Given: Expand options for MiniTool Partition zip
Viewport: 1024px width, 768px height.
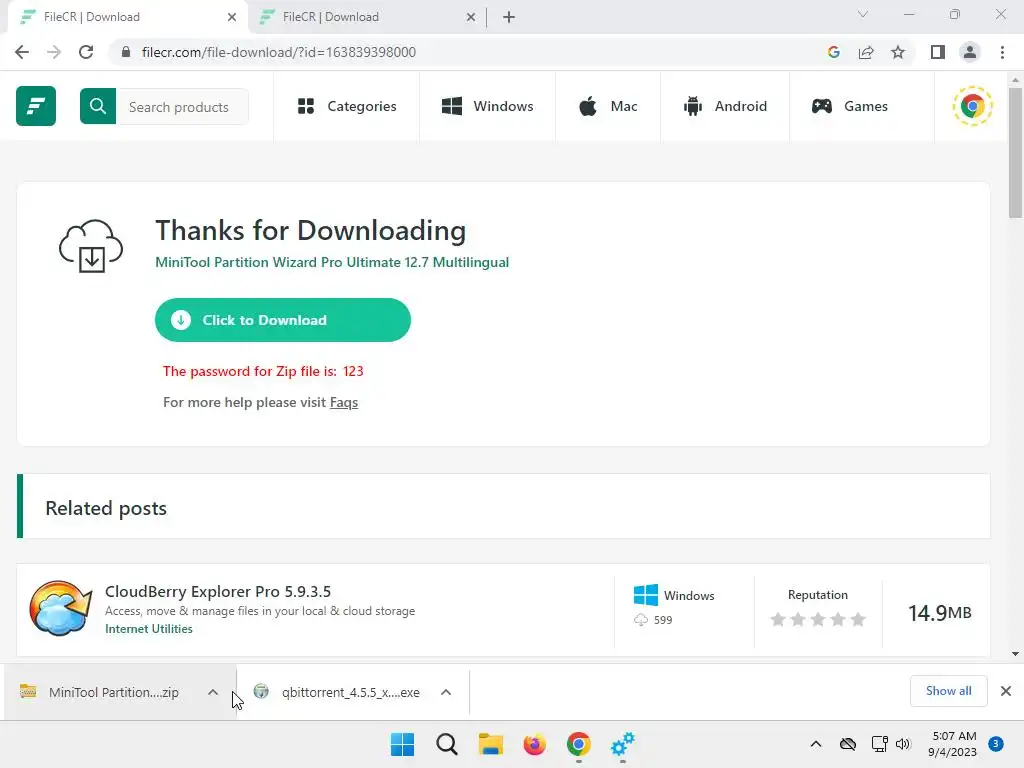Looking at the screenshot, I should tap(213, 692).
